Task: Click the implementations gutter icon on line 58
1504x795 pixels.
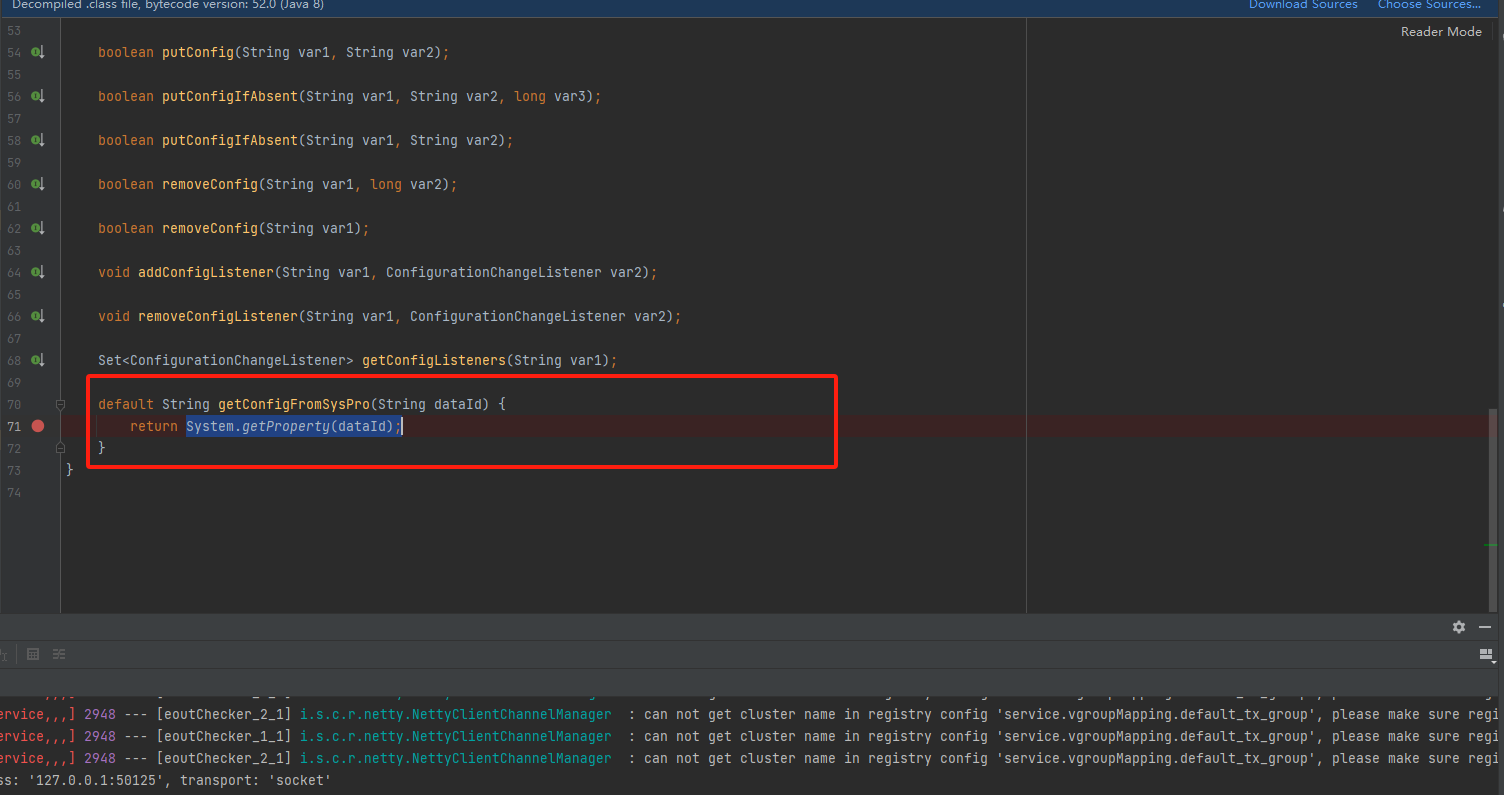Action: pos(37,140)
